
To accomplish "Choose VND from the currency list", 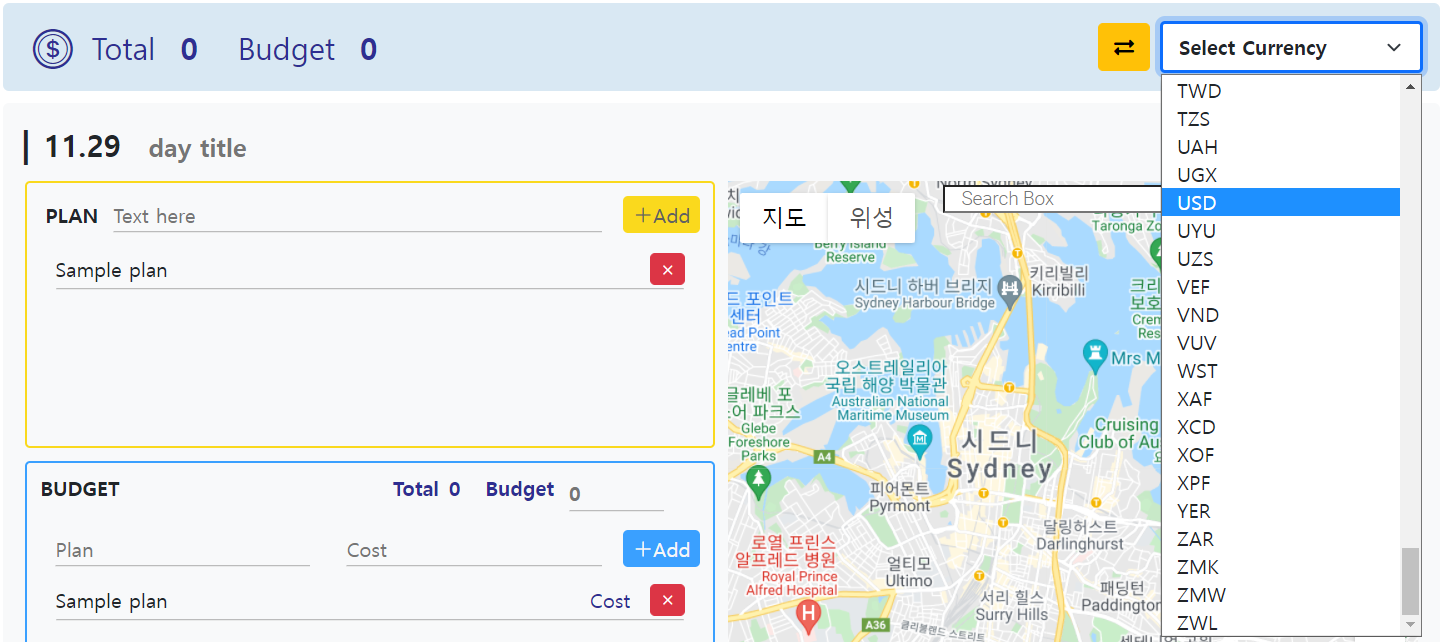I will 1281,314.
